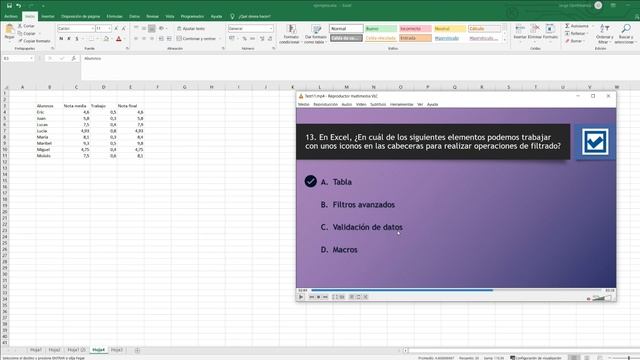Toggle bold formatting
This screenshot has height=360, width=640.
tap(61, 39)
